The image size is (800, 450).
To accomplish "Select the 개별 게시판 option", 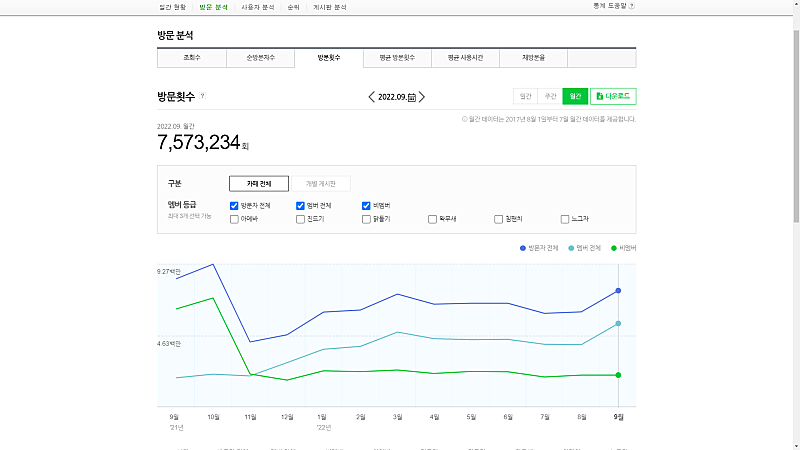I will pos(320,184).
